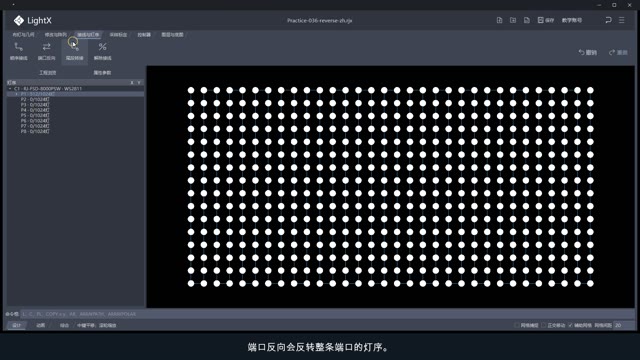Click the Y button in light list header
Image resolution: width=640 pixels, height=360 pixels.
[x=139, y=82]
